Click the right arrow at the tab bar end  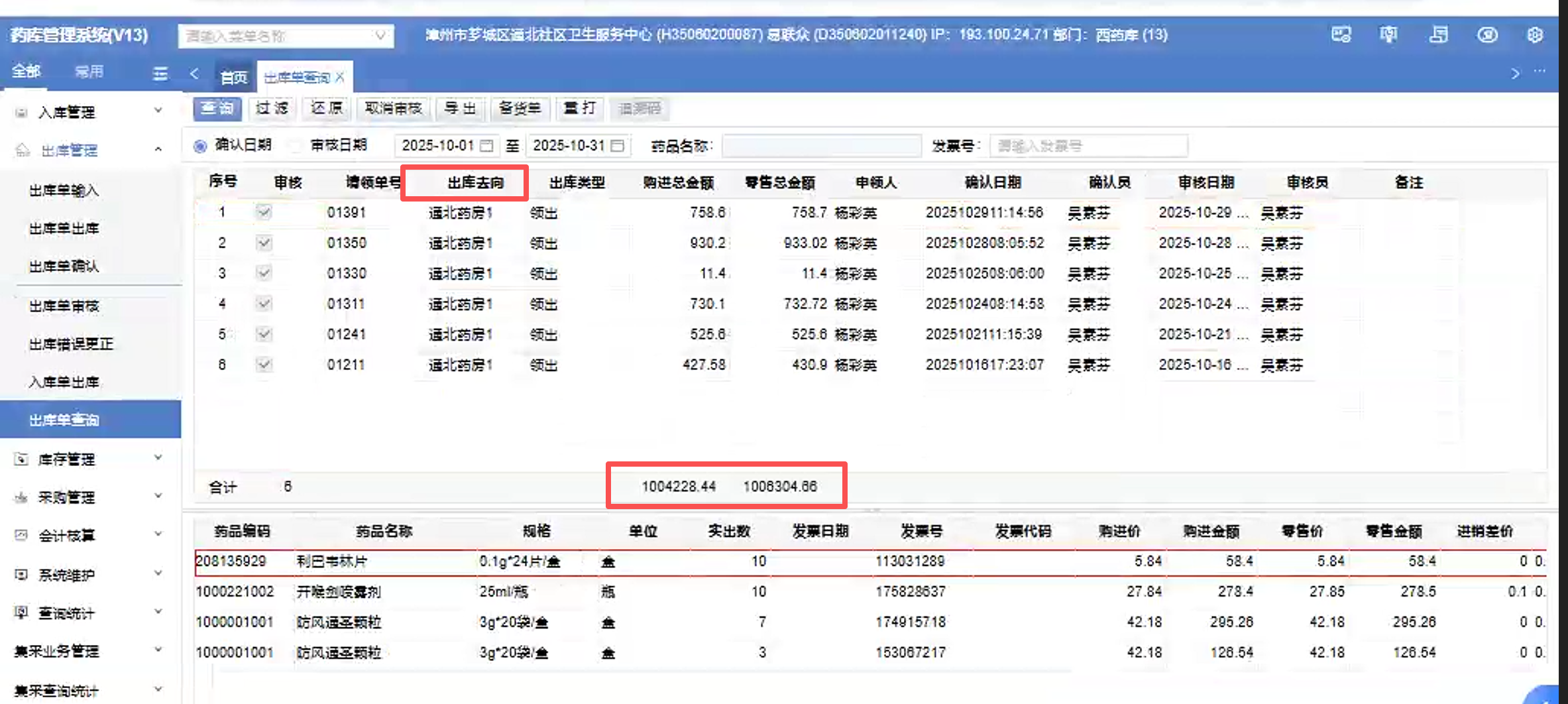click(1515, 74)
